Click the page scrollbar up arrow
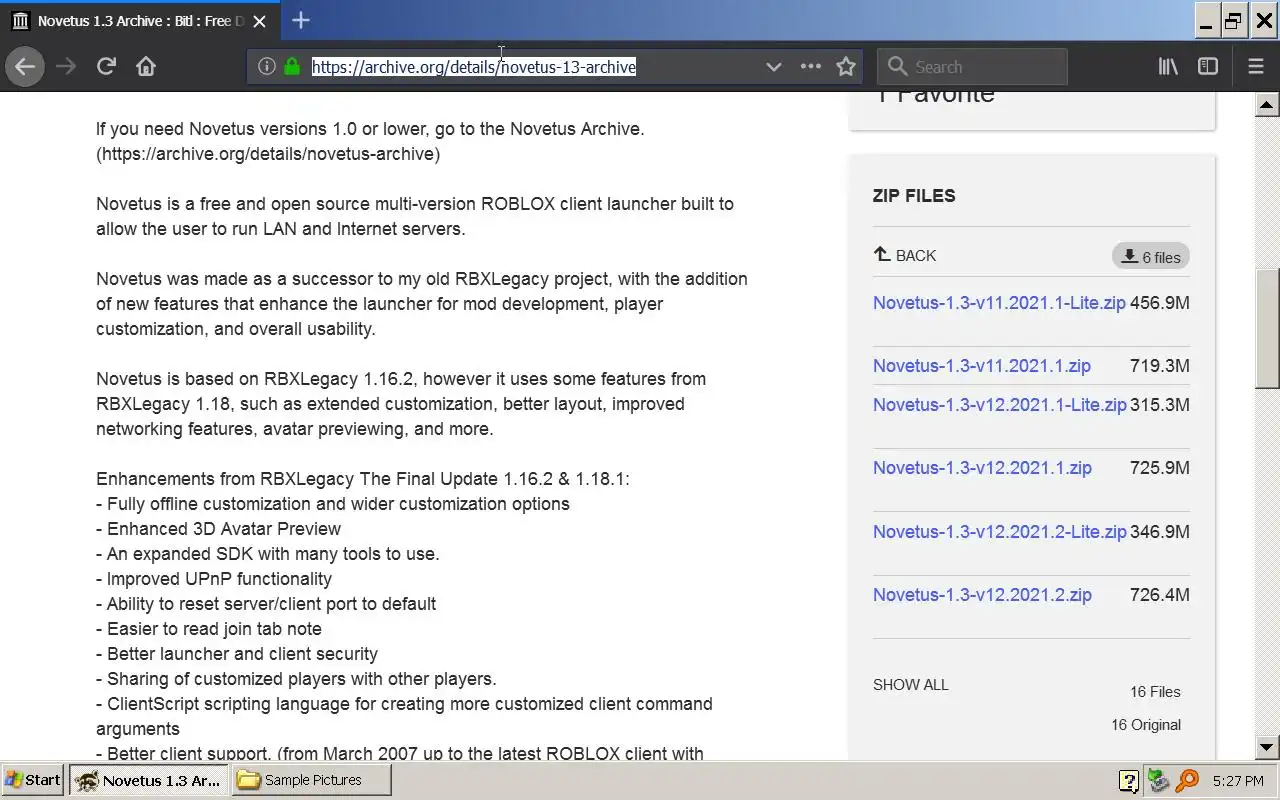Screen dimensions: 1280x800 pos(1267,104)
